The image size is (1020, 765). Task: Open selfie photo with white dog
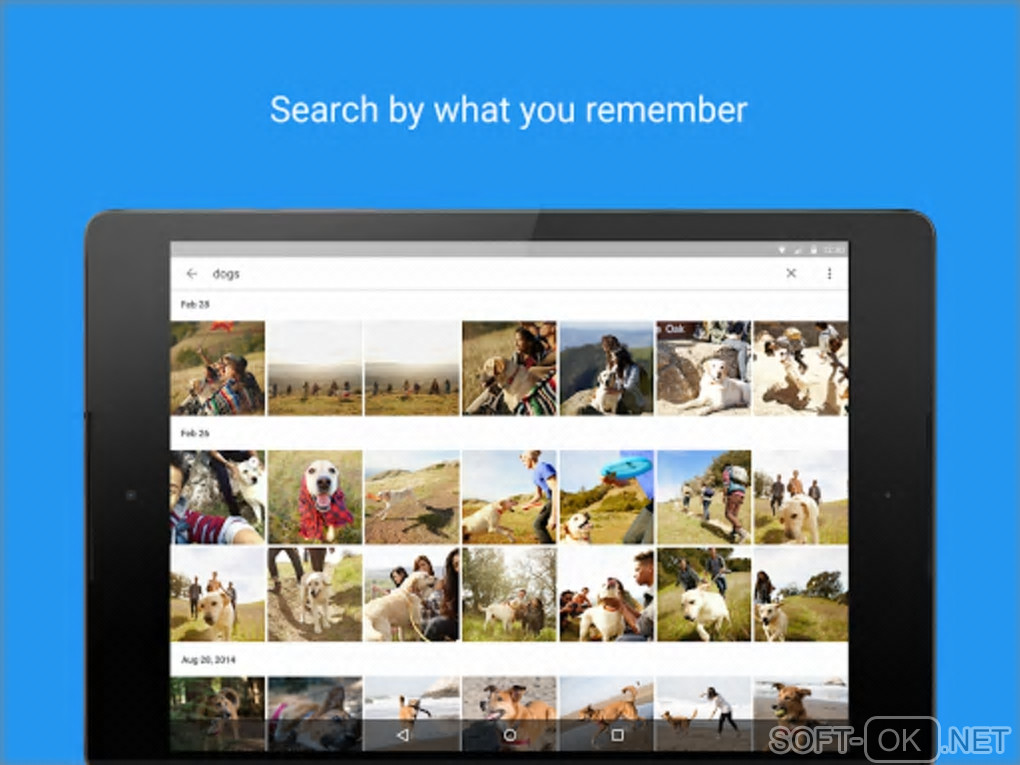pyautogui.click(x=217, y=497)
